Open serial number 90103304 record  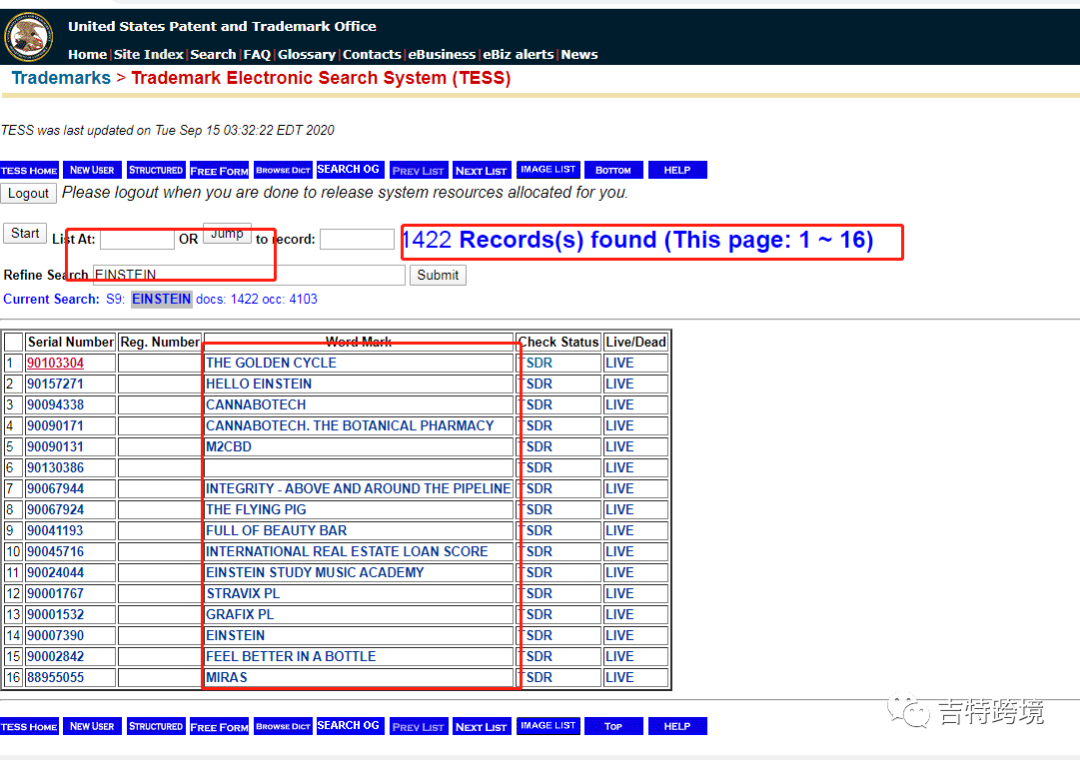tap(55, 363)
